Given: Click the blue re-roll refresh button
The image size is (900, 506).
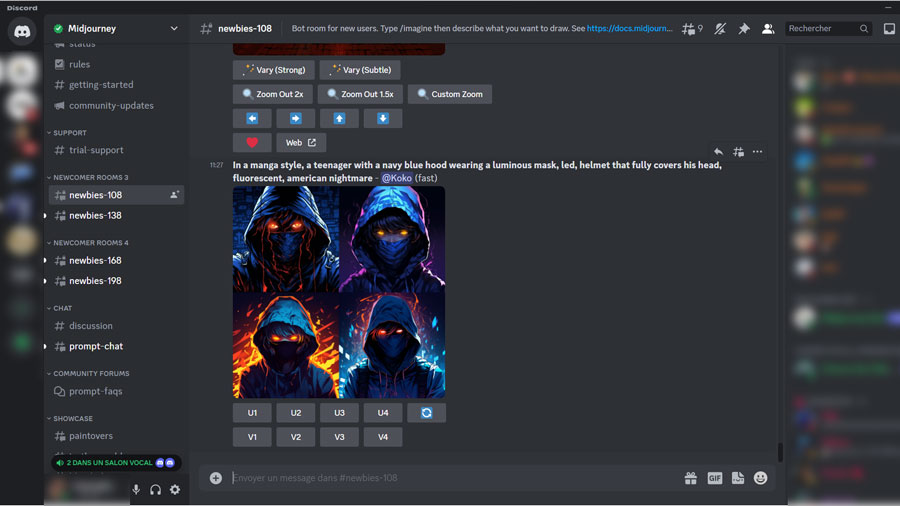Looking at the screenshot, I should [426, 412].
